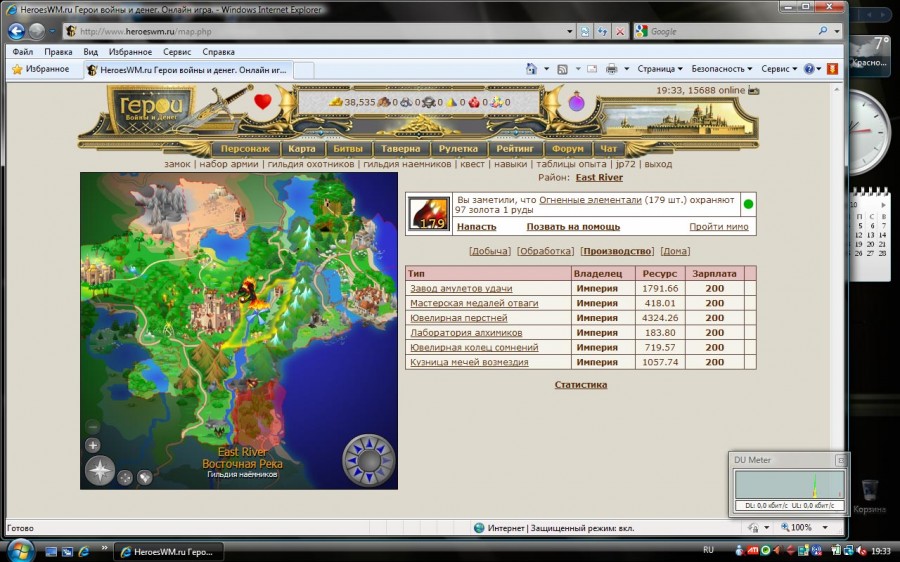The image size is (900, 562).
Task: Click the RSS feeds icon in toolbar
Action: point(562,69)
